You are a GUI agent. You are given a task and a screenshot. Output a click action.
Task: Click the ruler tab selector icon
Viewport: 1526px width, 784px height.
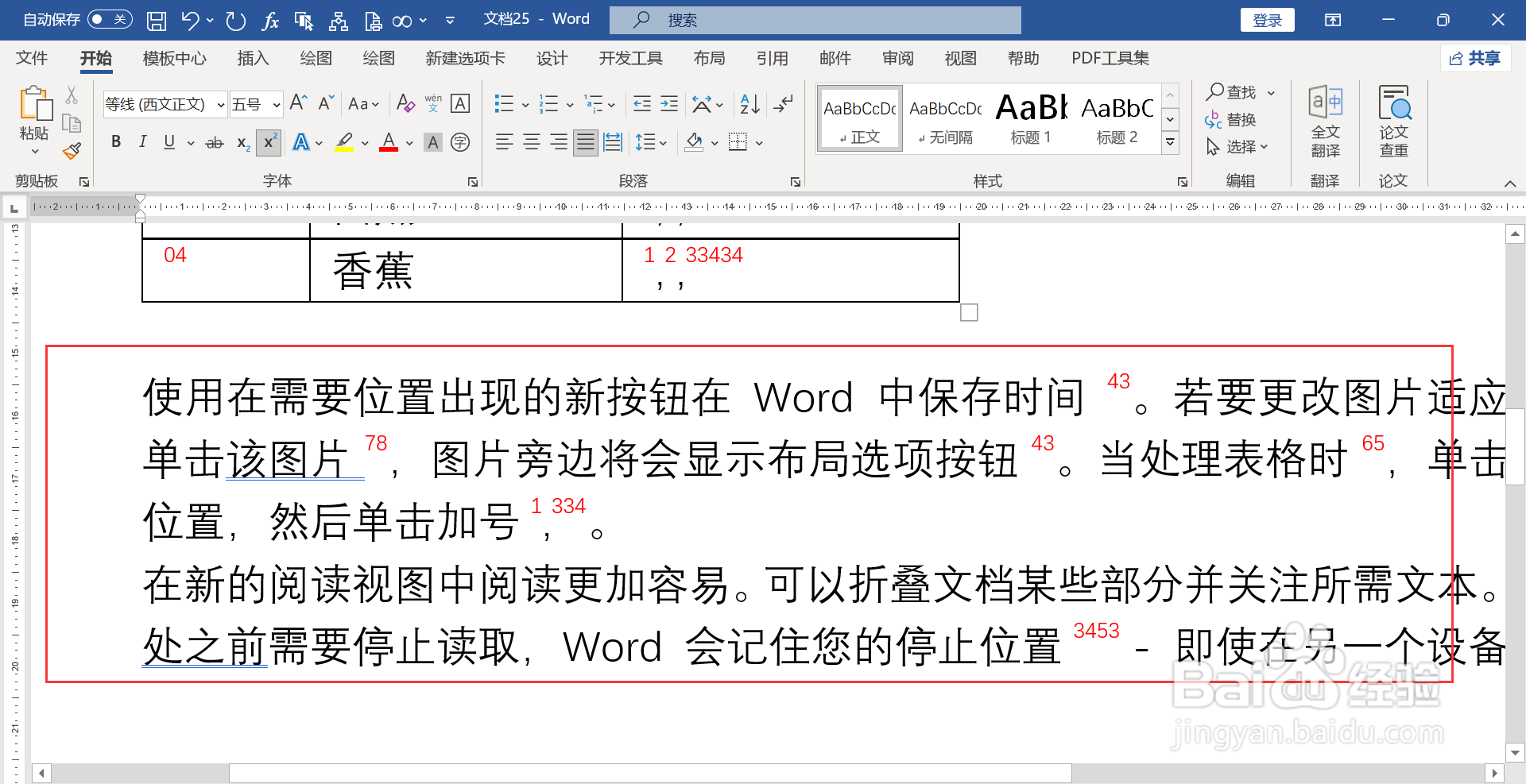14,208
